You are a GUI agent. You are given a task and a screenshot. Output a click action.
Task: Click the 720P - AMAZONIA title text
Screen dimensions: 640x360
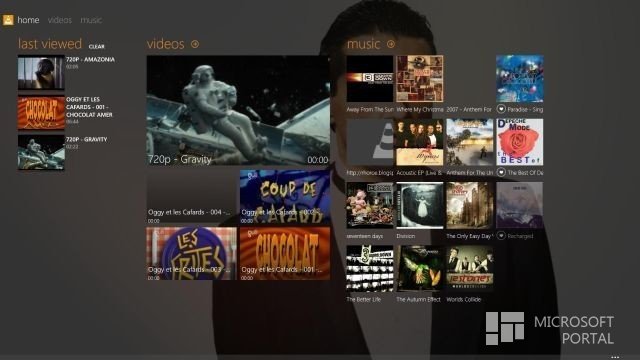click(90, 59)
